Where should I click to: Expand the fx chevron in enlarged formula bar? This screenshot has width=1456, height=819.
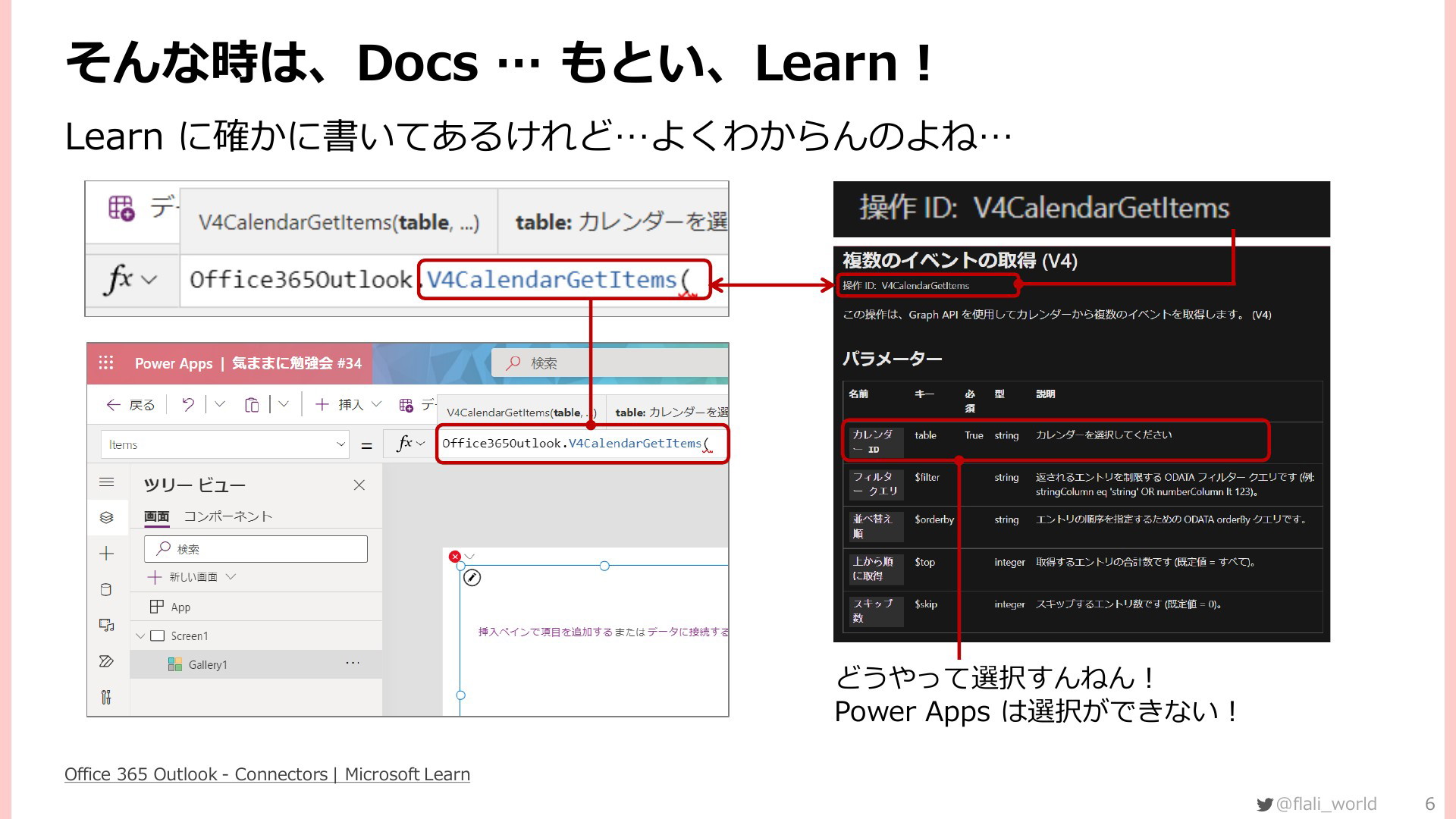click(149, 280)
